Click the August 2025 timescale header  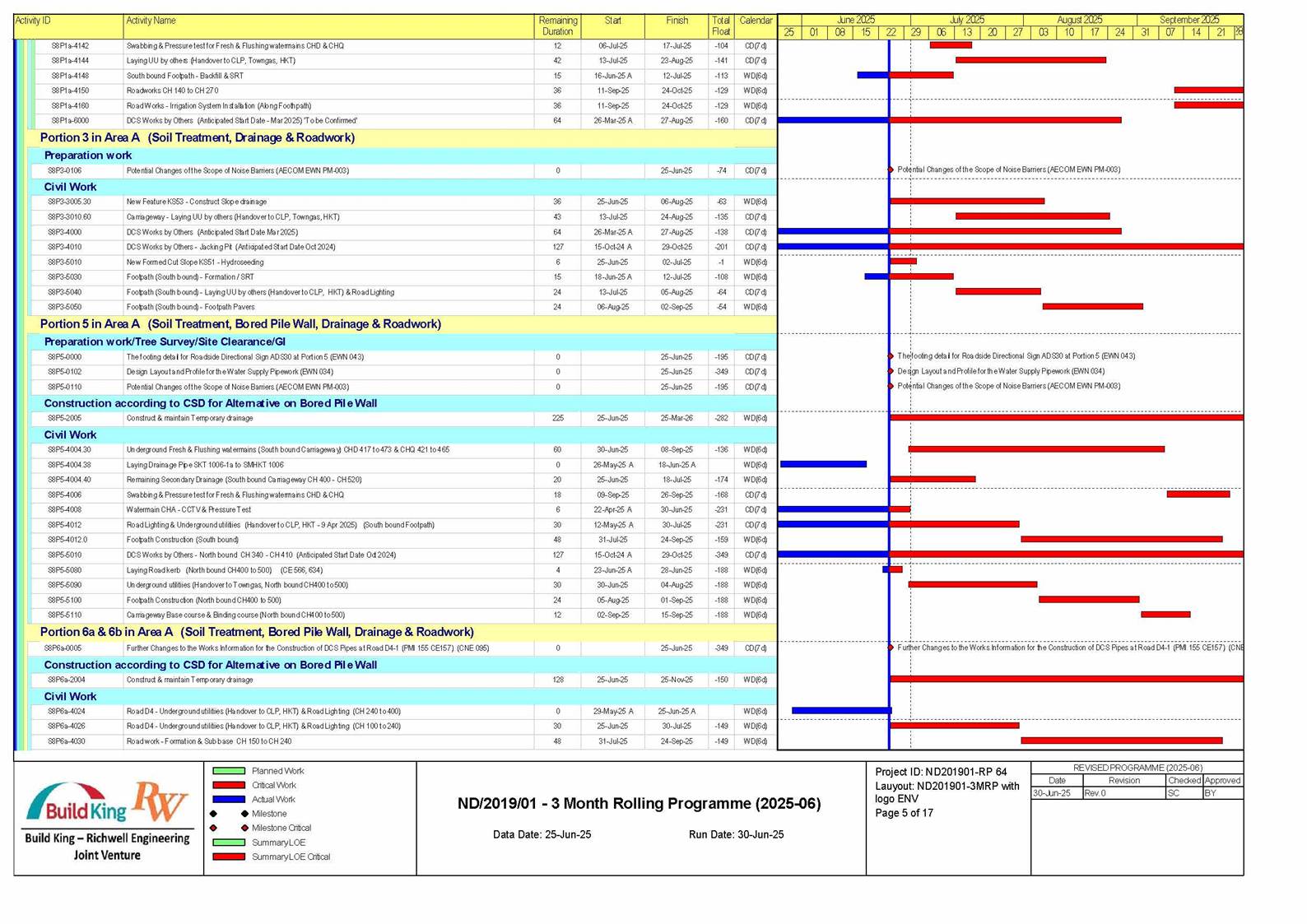[x=1080, y=20]
